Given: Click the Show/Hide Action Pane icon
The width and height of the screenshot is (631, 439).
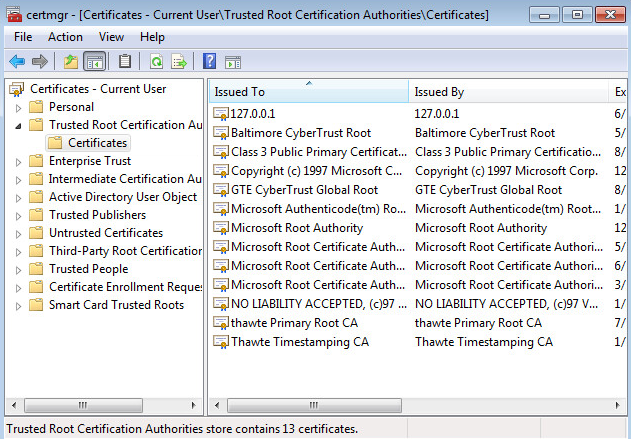Looking at the screenshot, I should 232,62.
